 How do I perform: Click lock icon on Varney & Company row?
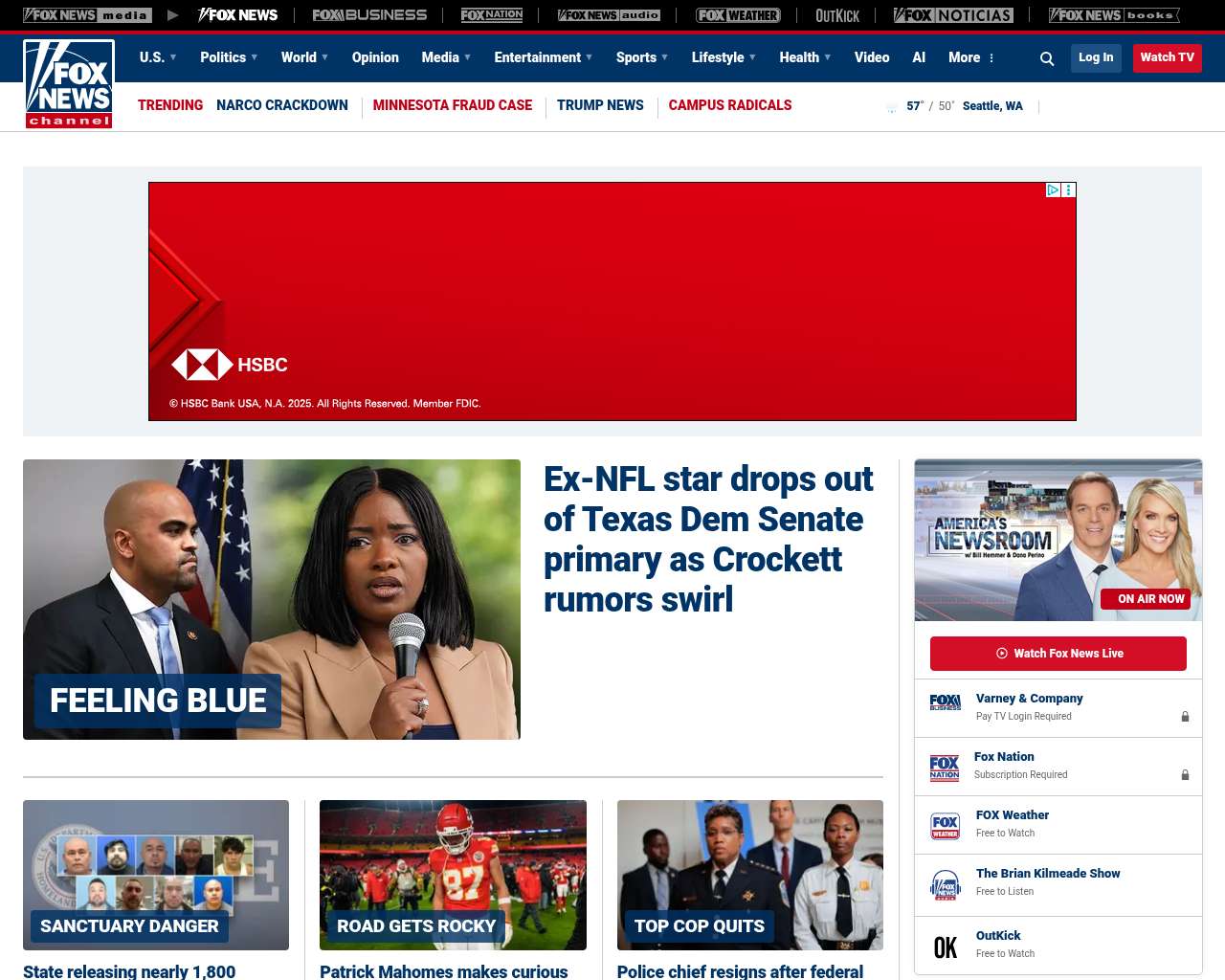[x=1185, y=717]
